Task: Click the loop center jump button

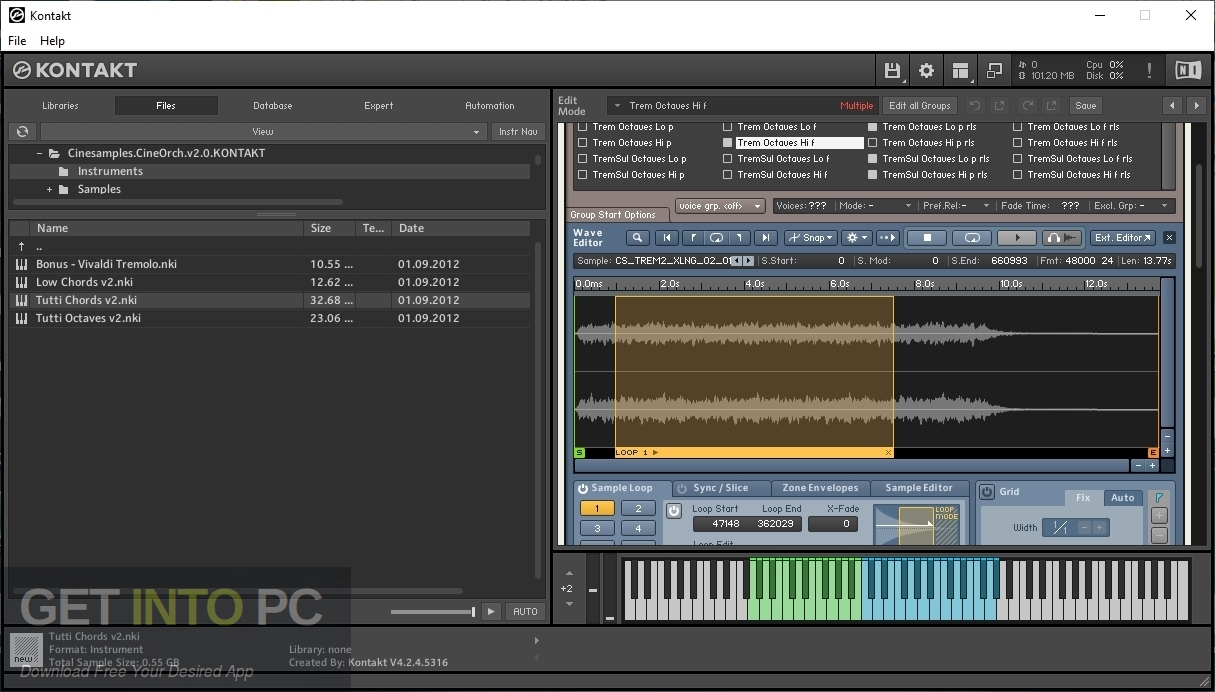Action: point(716,238)
